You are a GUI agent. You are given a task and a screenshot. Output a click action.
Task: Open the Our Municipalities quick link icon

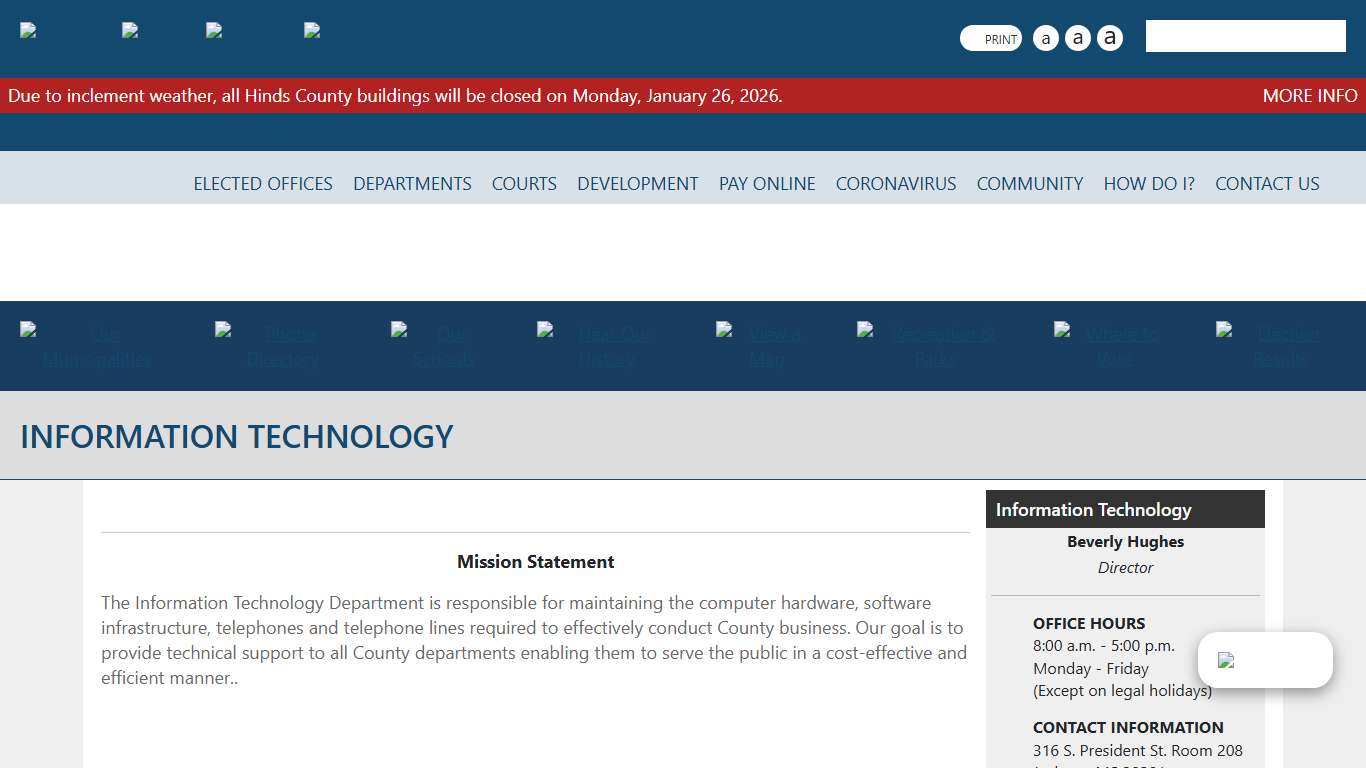[x=29, y=332]
